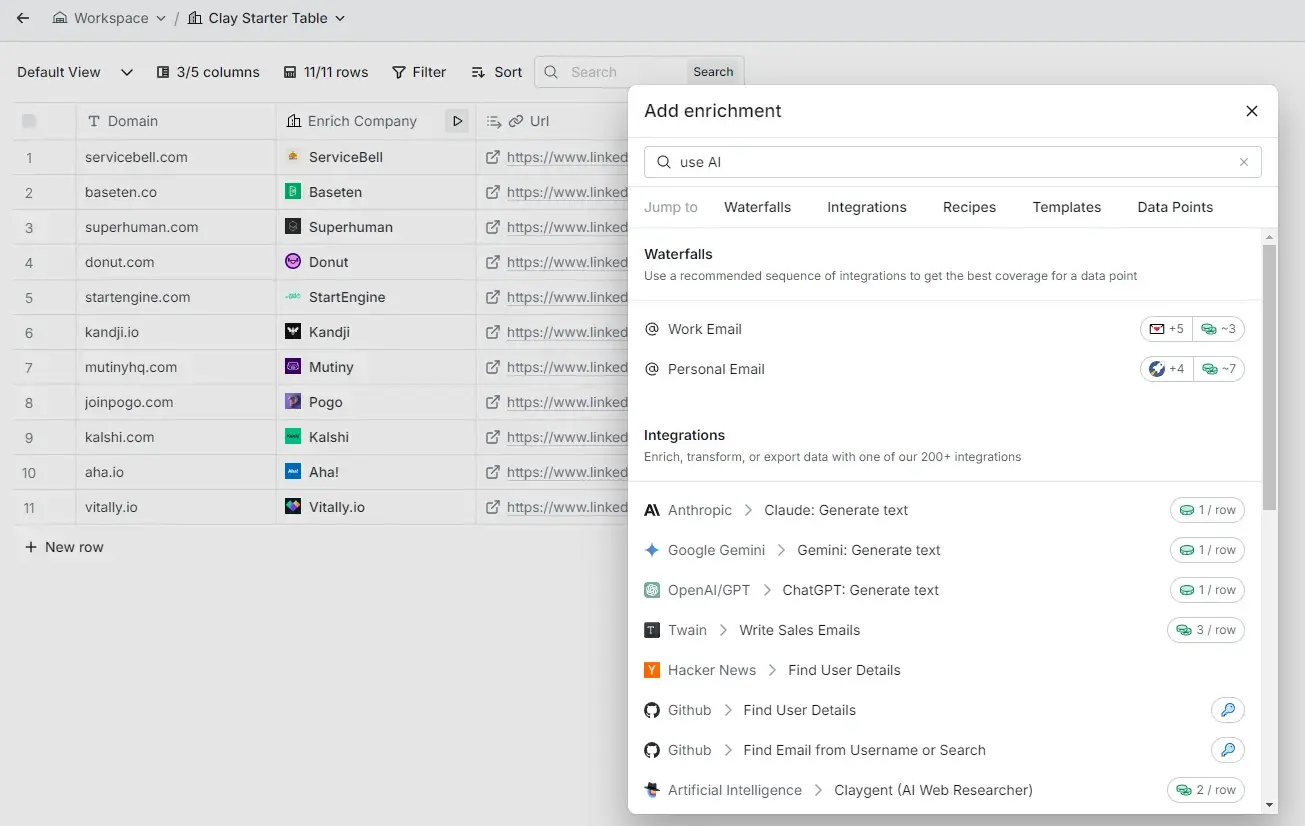Open the Clay Starter Table dropdown
This screenshot has height=826, width=1305.
click(267, 17)
